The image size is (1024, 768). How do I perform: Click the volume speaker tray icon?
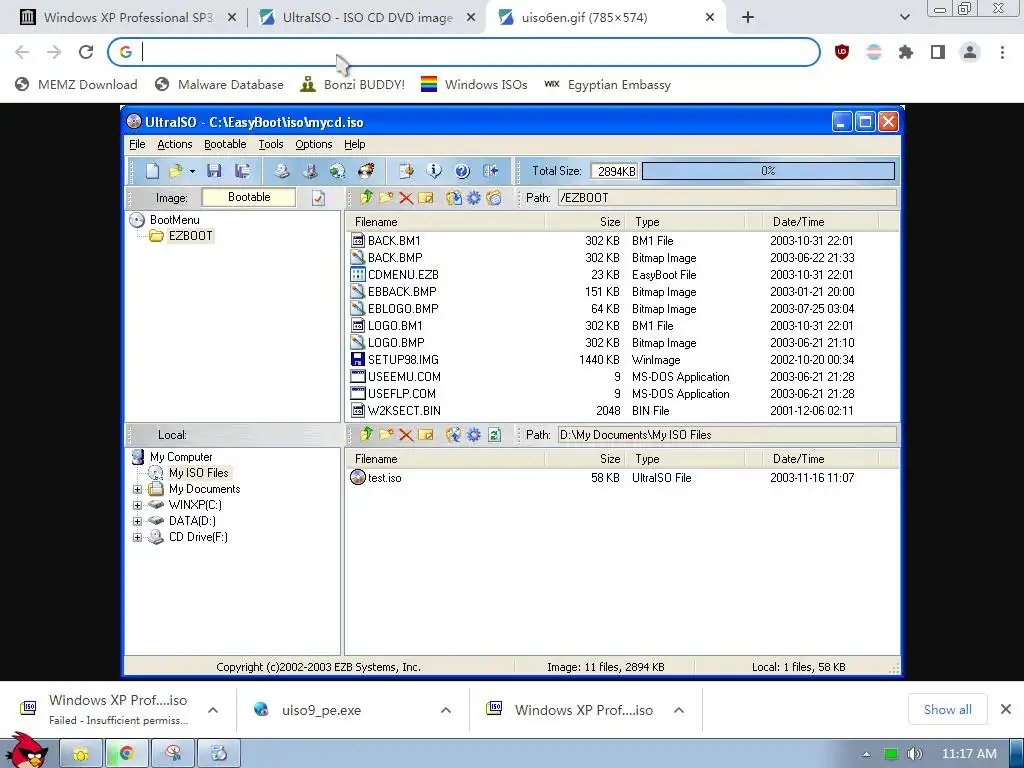[915, 754]
